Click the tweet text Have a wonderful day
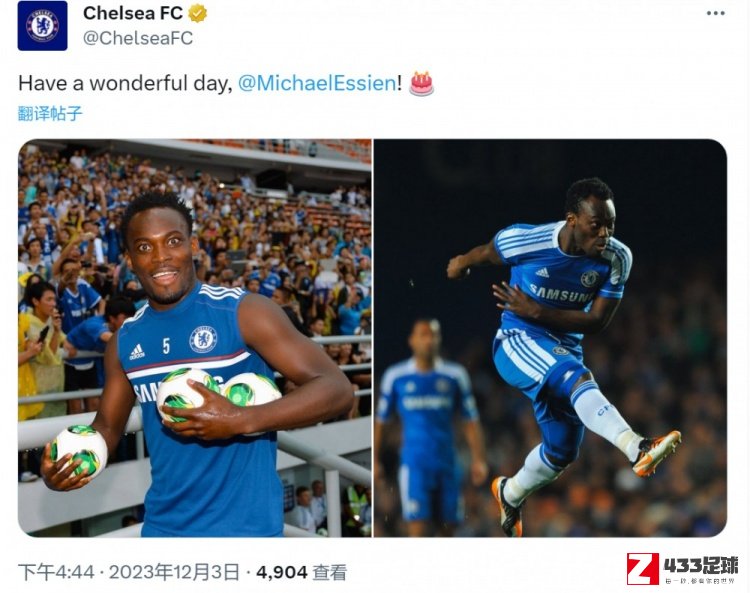Image resolution: width=750 pixels, height=593 pixels. pyautogui.click(x=125, y=83)
